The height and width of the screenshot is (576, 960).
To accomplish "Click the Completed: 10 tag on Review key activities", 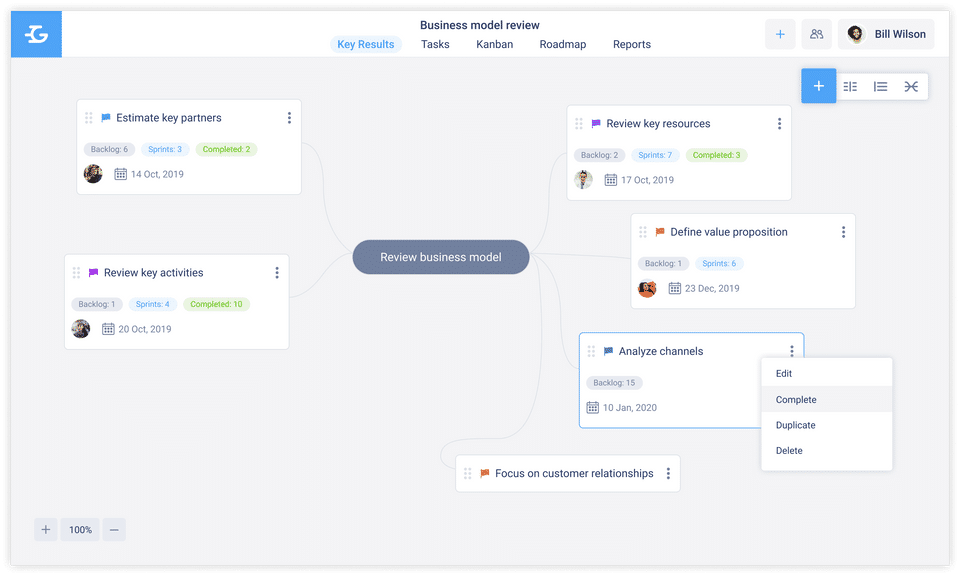I will (x=216, y=304).
